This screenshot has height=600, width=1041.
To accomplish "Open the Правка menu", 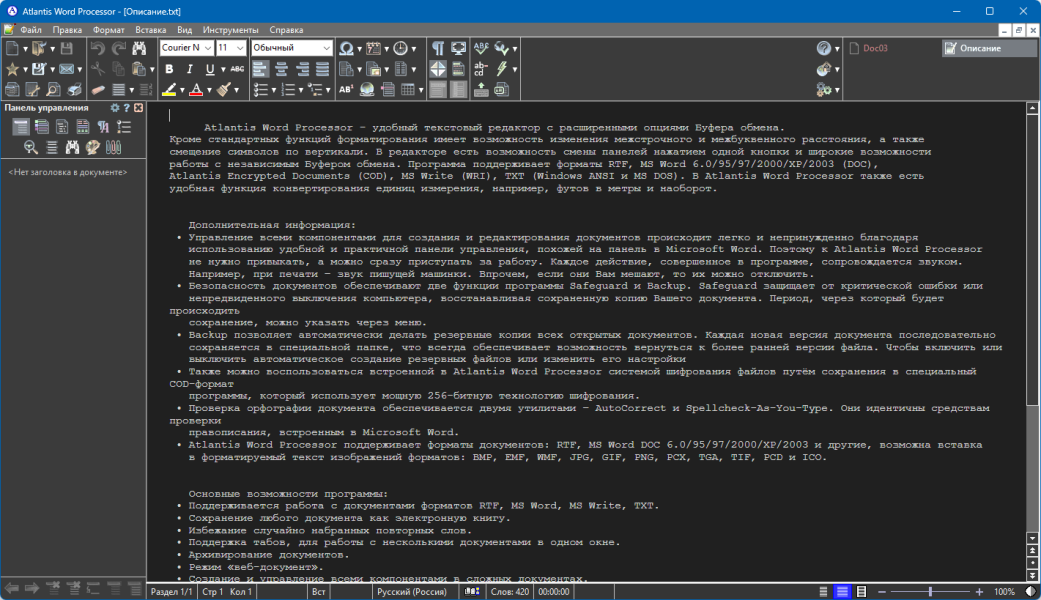I will (x=67, y=30).
